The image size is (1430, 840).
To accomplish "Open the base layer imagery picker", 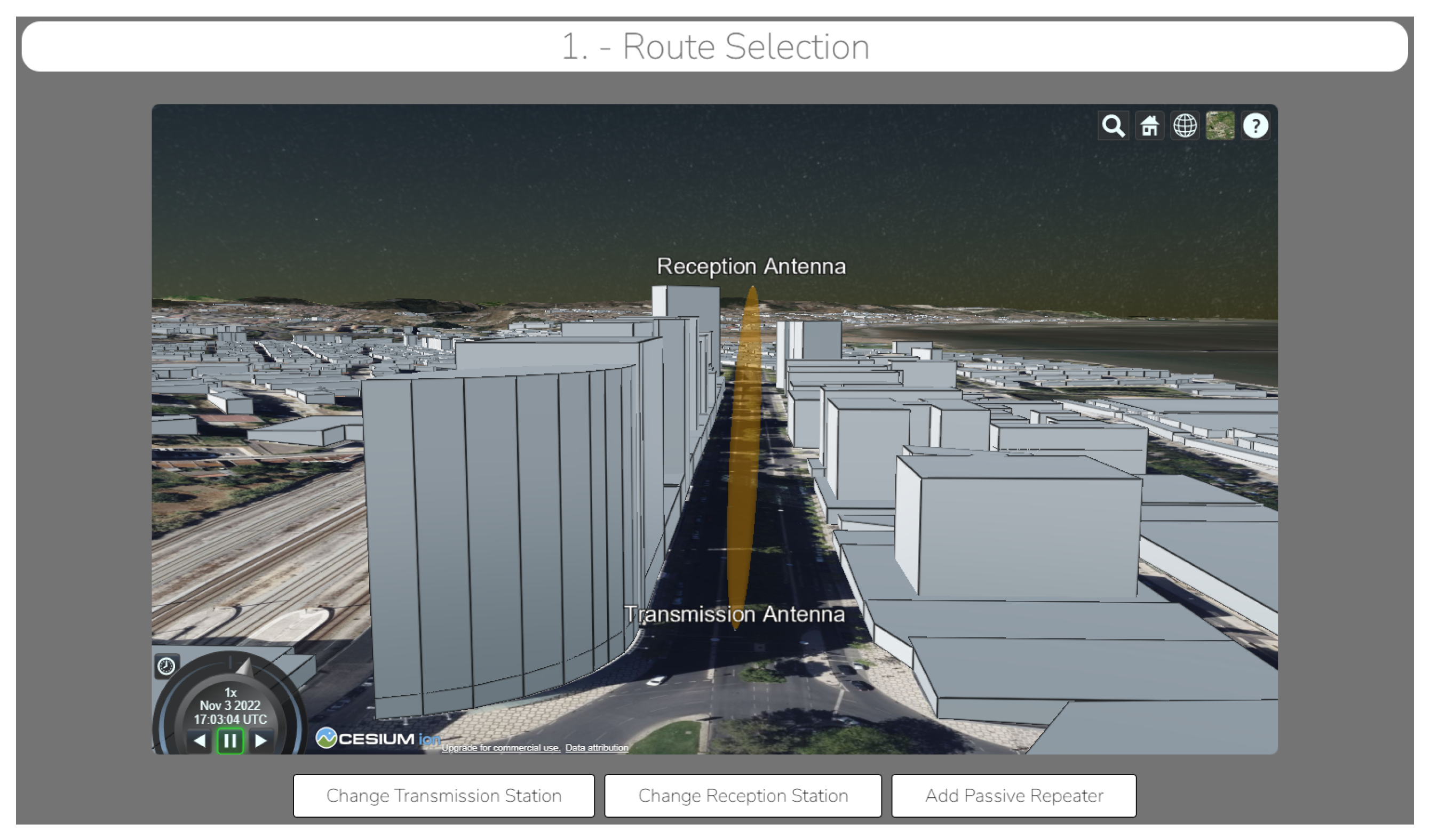I will click(1220, 126).
